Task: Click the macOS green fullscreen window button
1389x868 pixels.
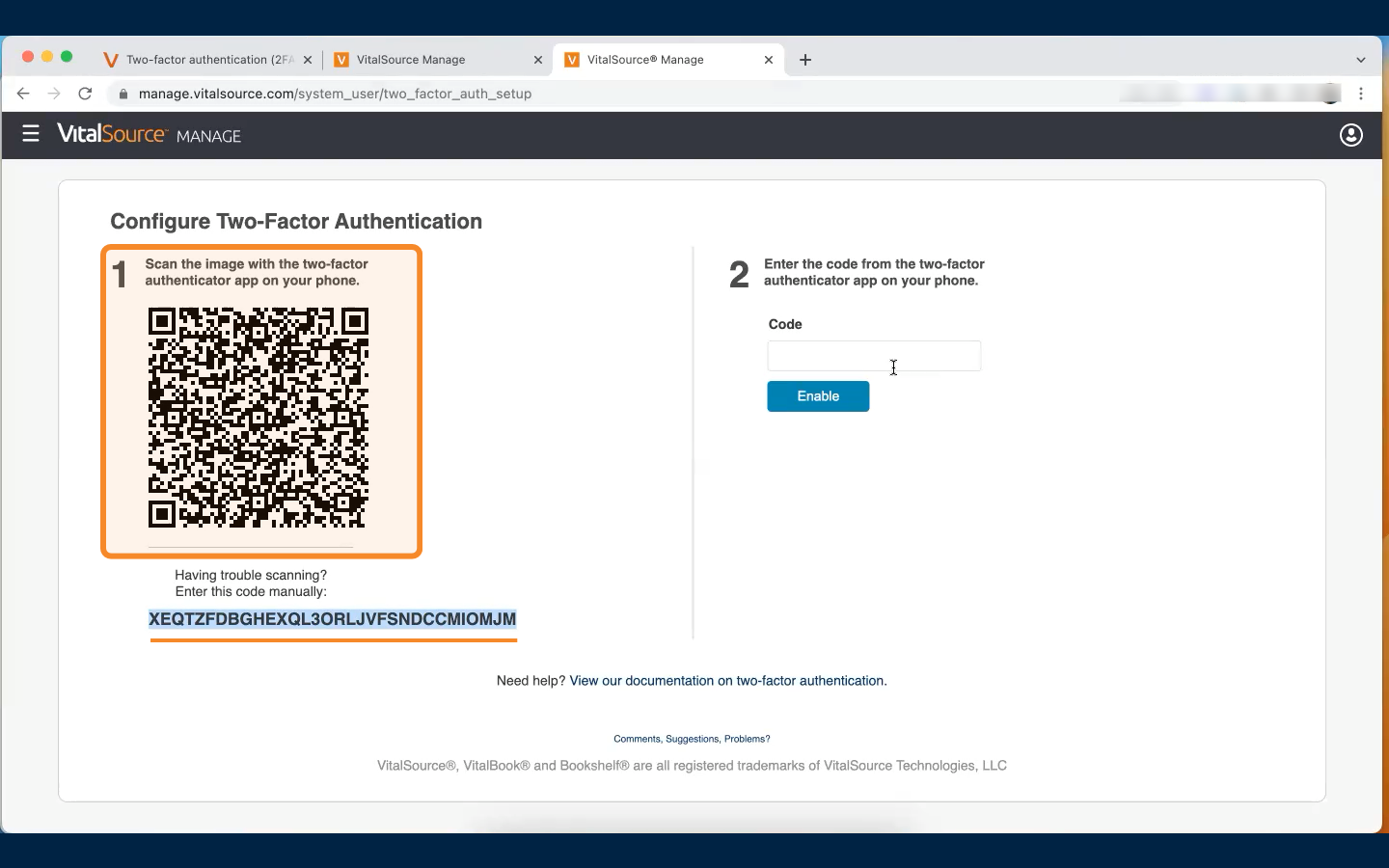Action: [67, 57]
